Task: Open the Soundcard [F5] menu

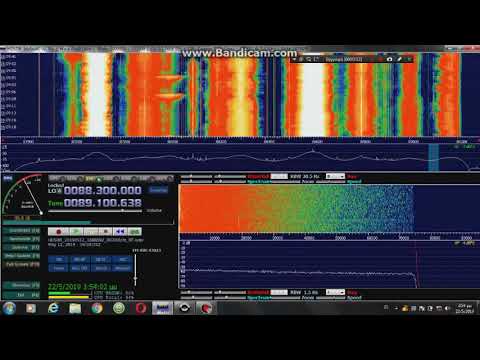Action: [x=21, y=230]
